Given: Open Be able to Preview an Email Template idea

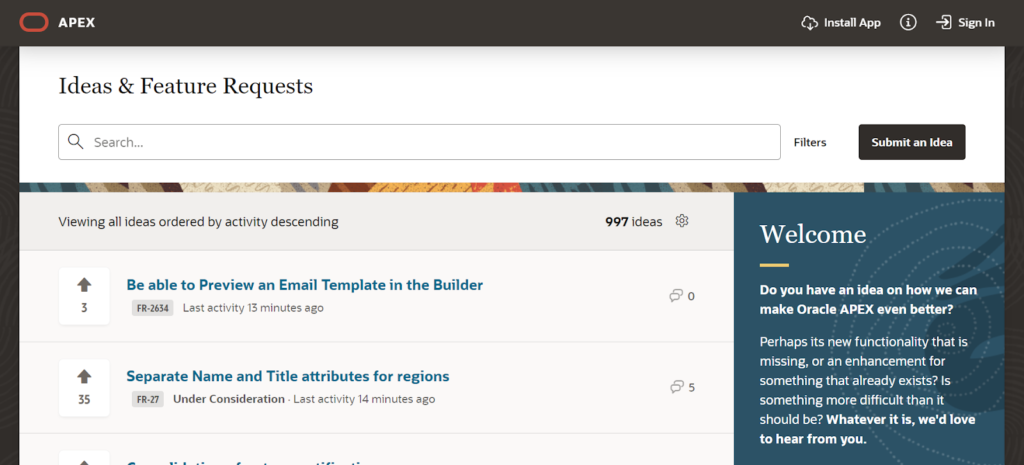Looking at the screenshot, I should (x=304, y=285).
